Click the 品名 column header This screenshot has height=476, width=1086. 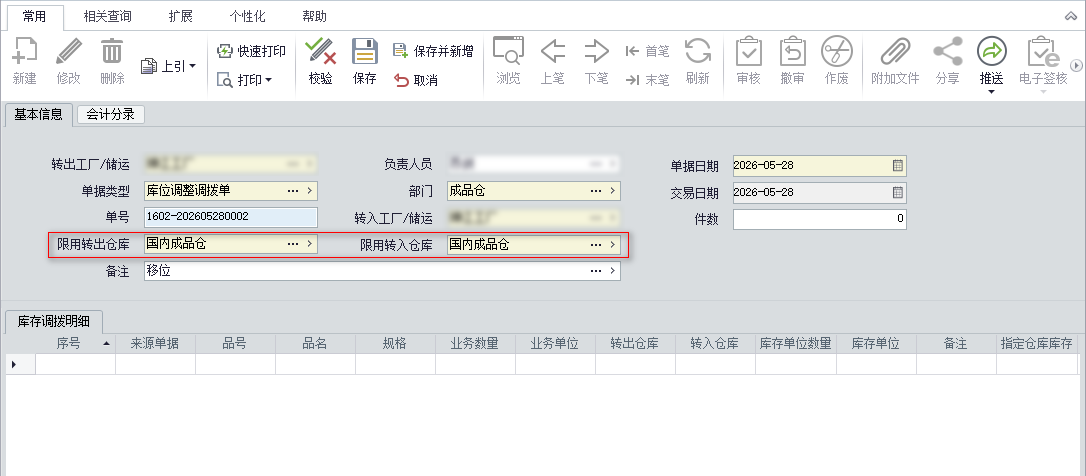[314, 344]
